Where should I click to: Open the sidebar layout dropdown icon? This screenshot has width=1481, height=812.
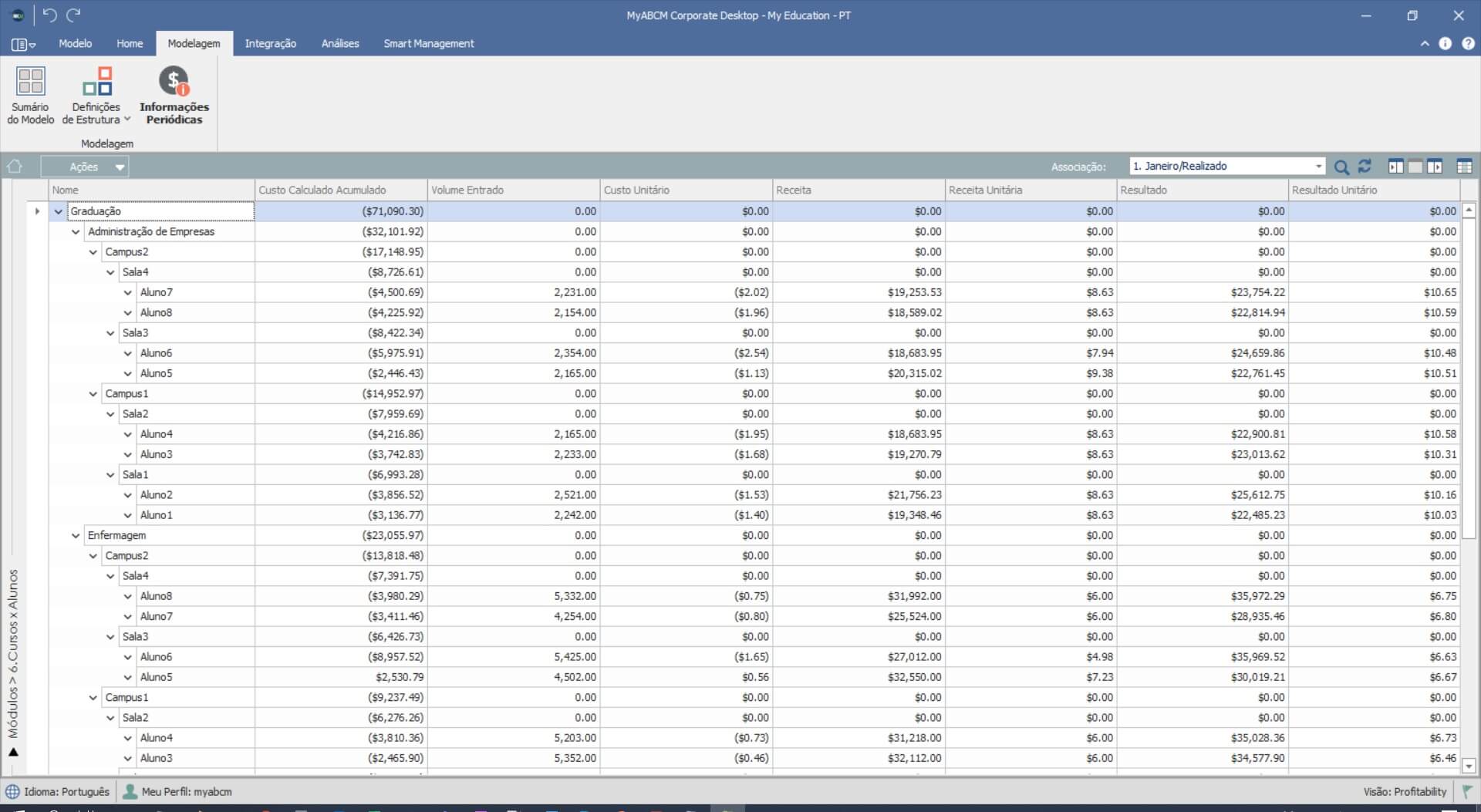pos(23,45)
